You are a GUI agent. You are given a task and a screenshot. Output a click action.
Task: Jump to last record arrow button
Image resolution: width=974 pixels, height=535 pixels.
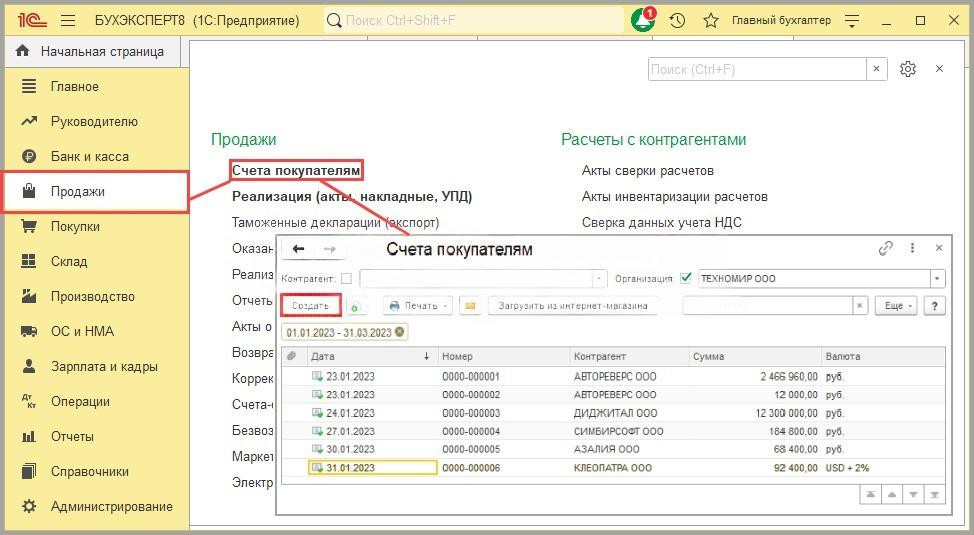[934, 495]
